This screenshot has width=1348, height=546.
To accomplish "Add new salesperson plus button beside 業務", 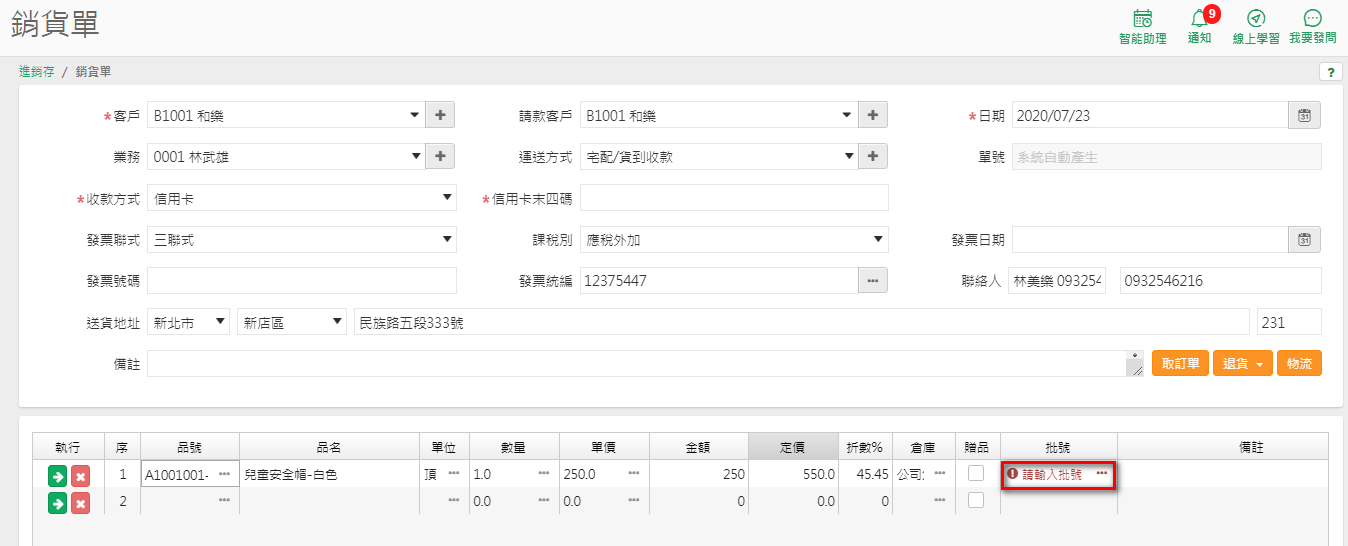I will (x=440, y=157).
